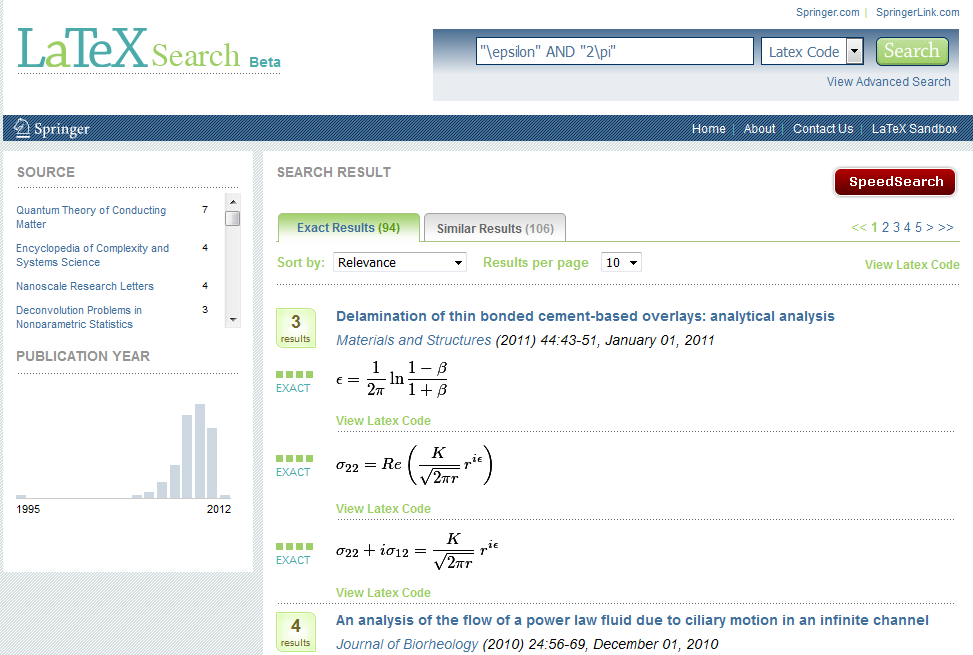The height and width of the screenshot is (655, 973).
Task: Open the Springer.com link
Action: pos(827,12)
